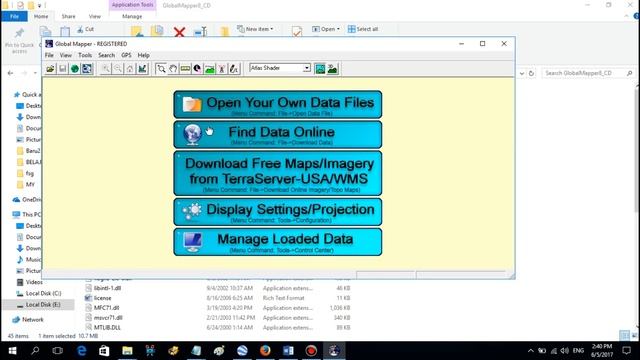Open Microsoft Edge from the taskbar
Viewport: 640px width, 360px height.
coord(82,351)
